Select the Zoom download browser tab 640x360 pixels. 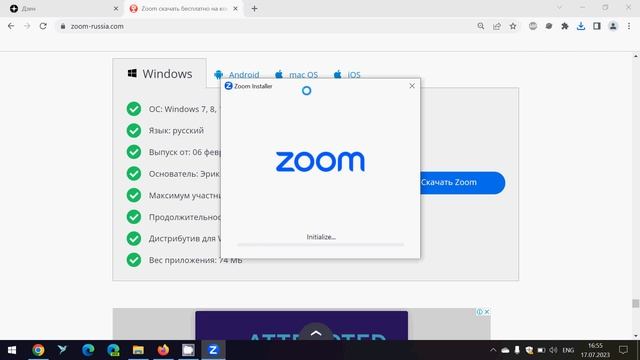point(184,9)
